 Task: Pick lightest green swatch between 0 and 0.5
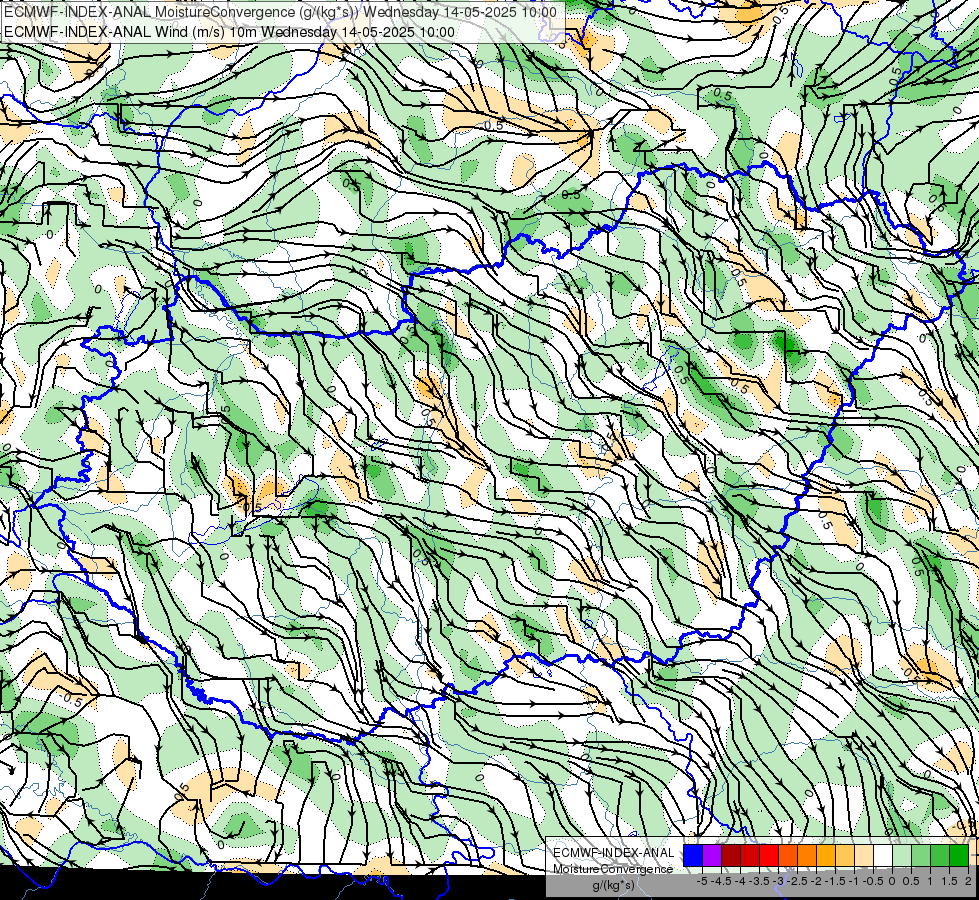click(x=902, y=855)
